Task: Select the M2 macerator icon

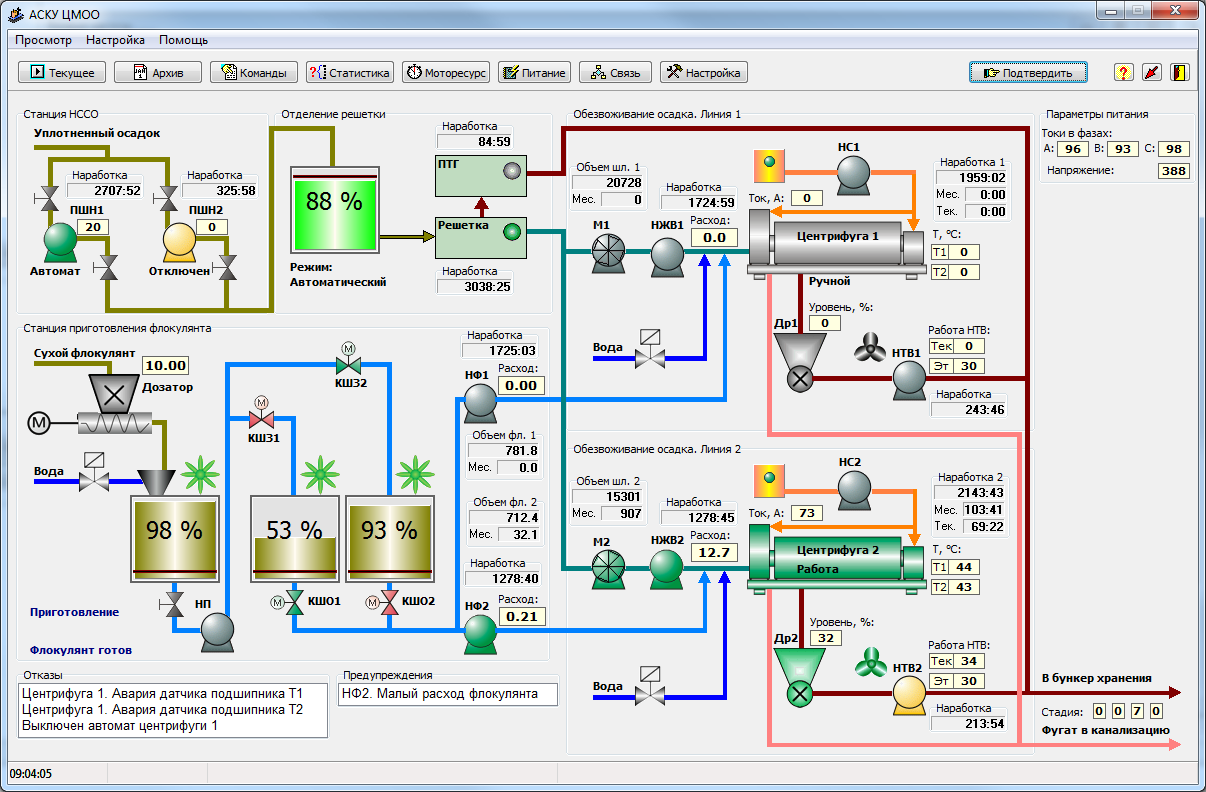Action: tap(607, 568)
